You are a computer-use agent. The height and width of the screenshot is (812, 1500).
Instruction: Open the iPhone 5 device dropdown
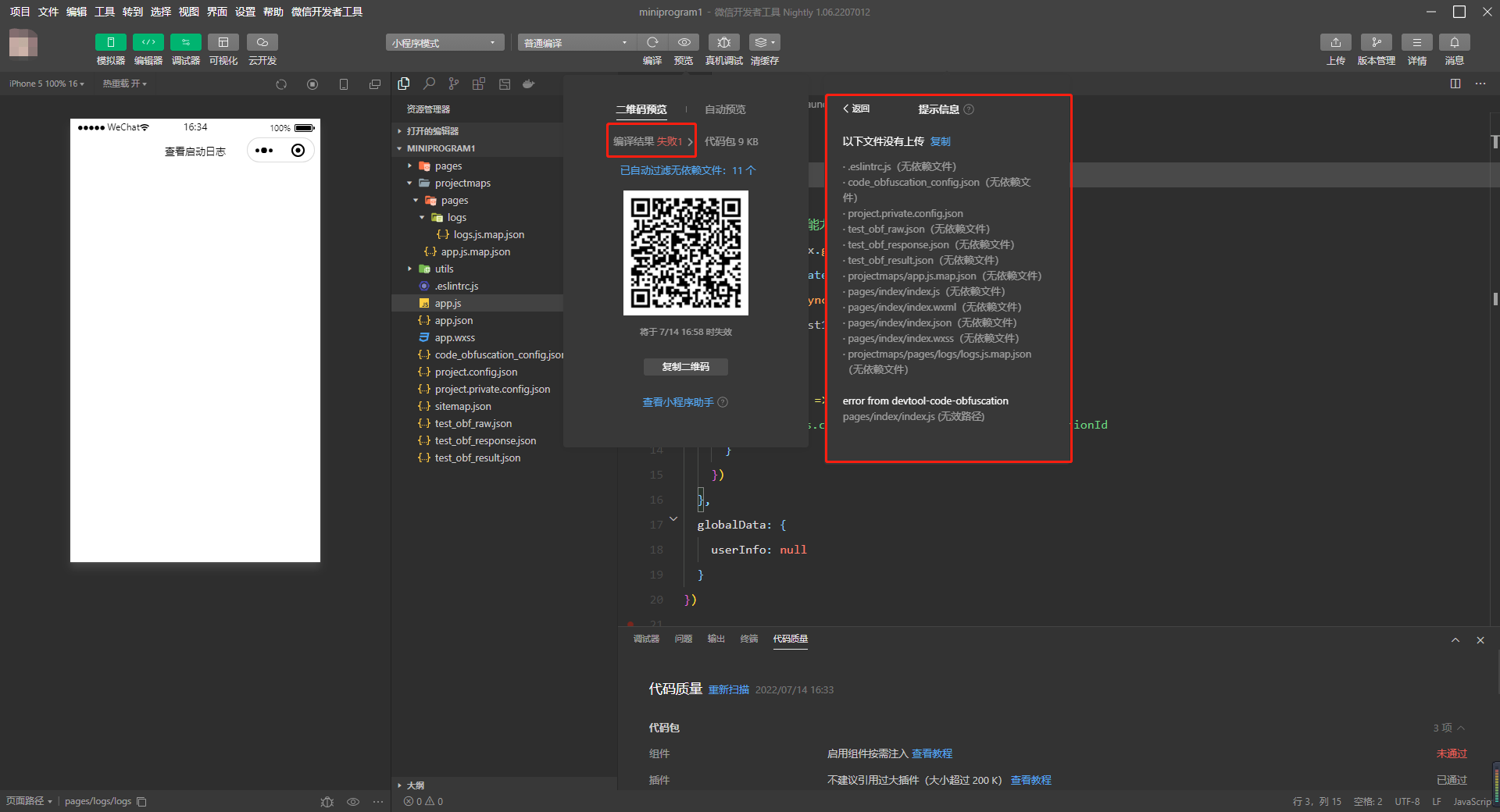tap(47, 84)
